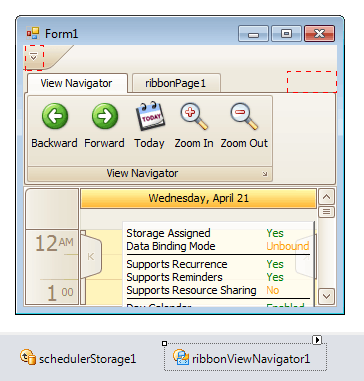Select the ribbonViewNavigator1 component icon
The width and height of the screenshot is (364, 381).
pyautogui.click(x=181, y=357)
